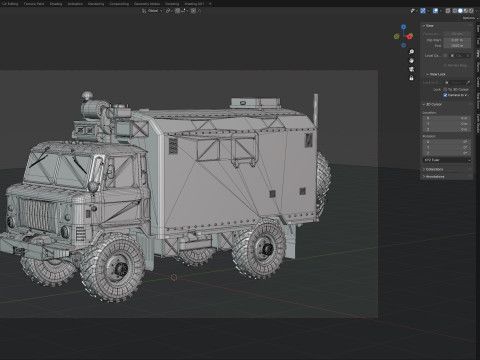Click the lock camera to view icon
Screen dimensions: 480x360
click(411, 78)
